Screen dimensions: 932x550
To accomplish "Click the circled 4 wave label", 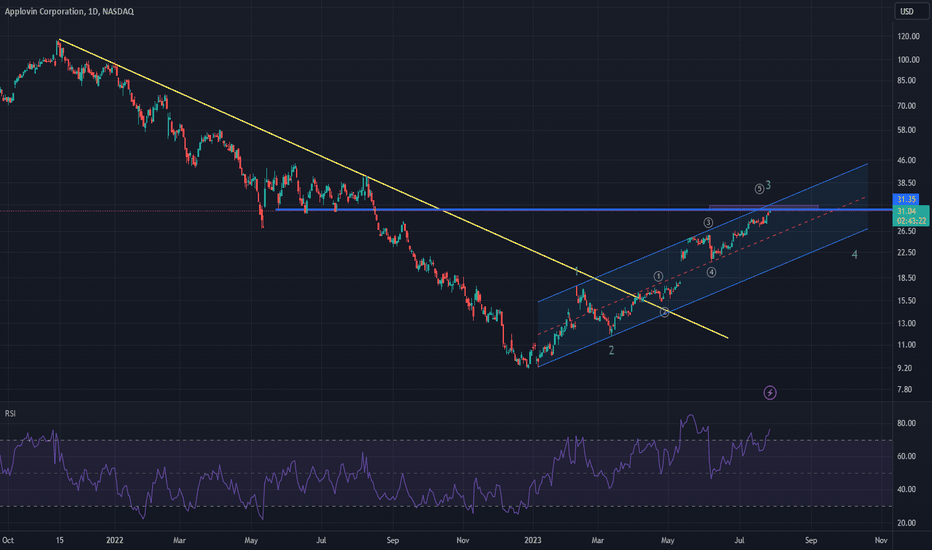I will (x=711, y=272).
